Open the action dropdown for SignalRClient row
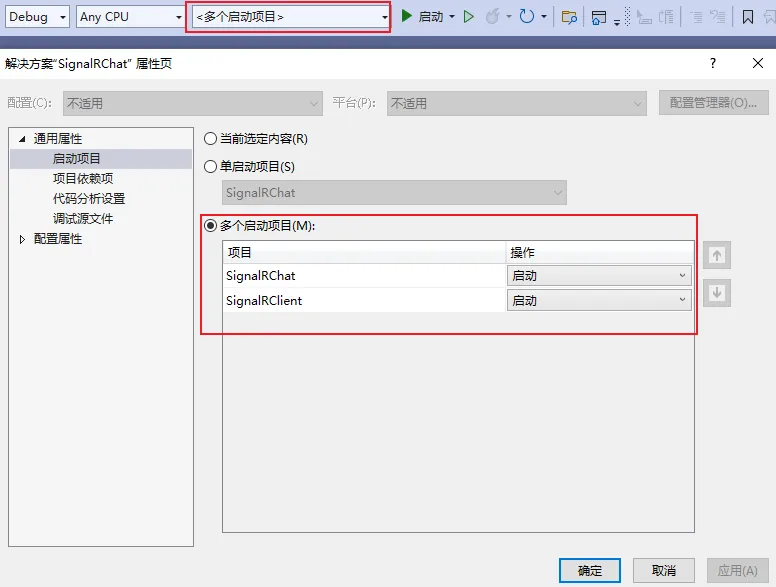 599,300
